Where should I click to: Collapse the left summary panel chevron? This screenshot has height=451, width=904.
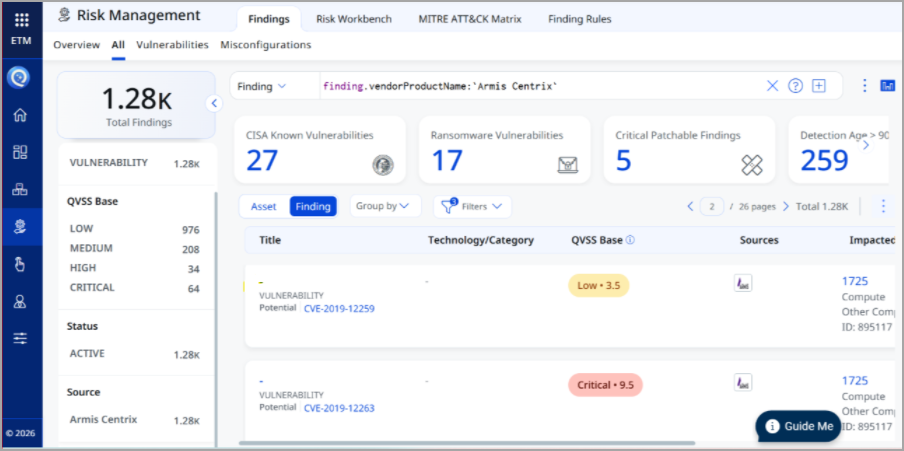(213, 102)
